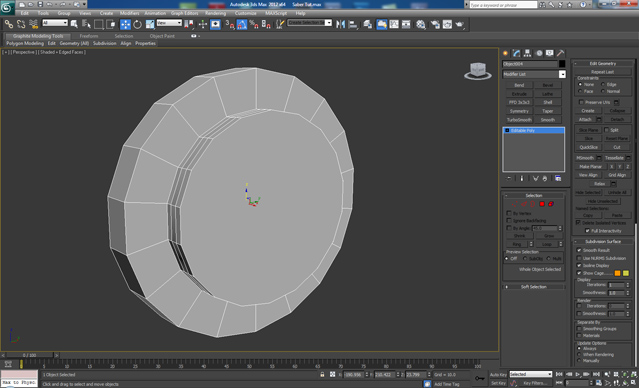The height and width of the screenshot is (388, 639).
Task: Activate Select and Move tool
Action: point(125,24)
